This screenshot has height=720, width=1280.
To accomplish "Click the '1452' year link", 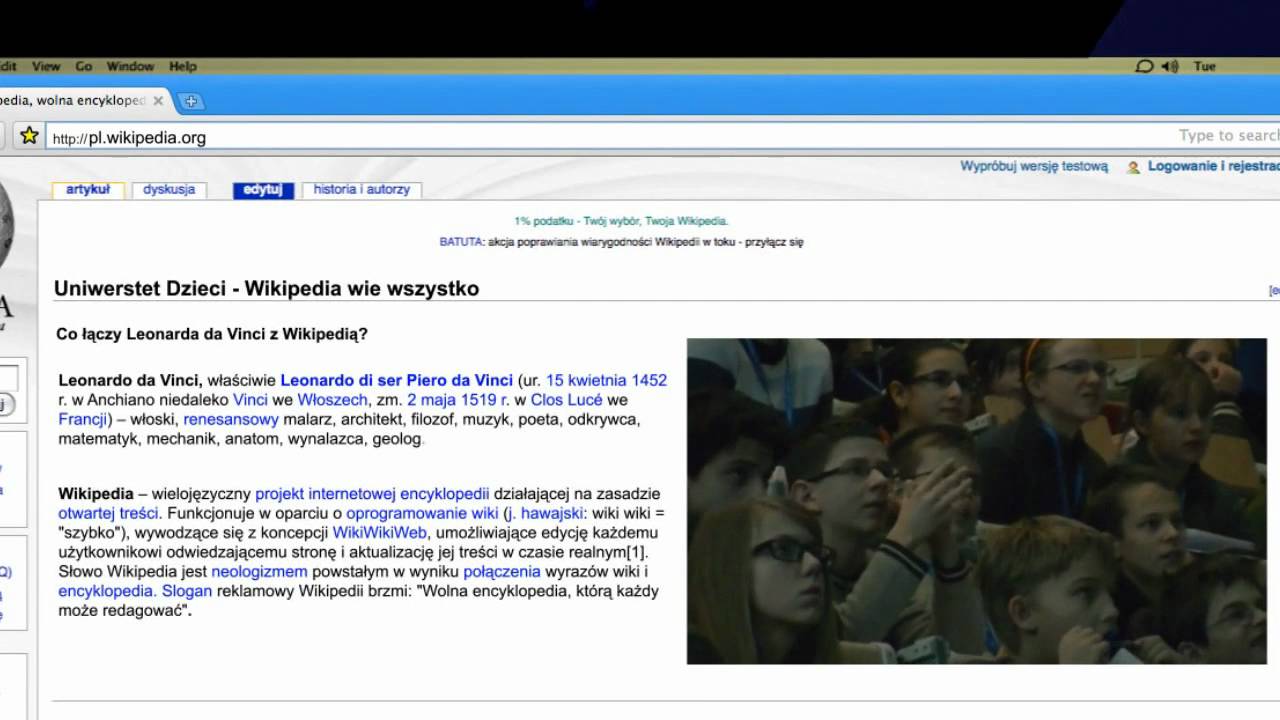I will point(649,380).
